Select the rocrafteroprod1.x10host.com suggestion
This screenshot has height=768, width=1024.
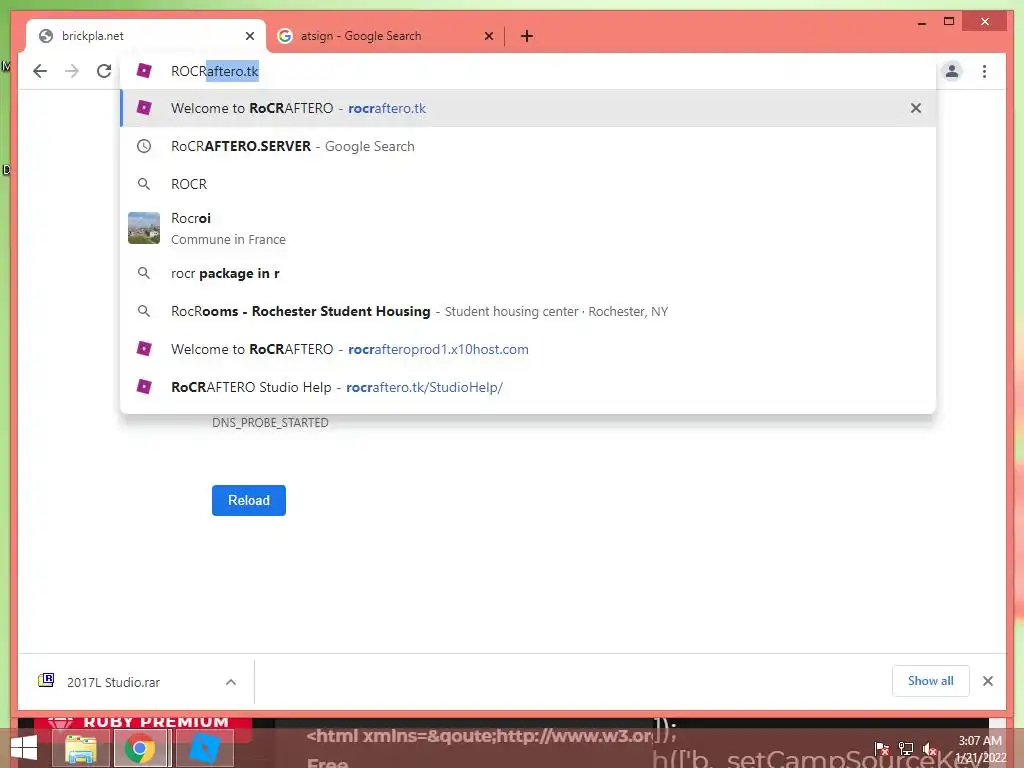click(528, 349)
